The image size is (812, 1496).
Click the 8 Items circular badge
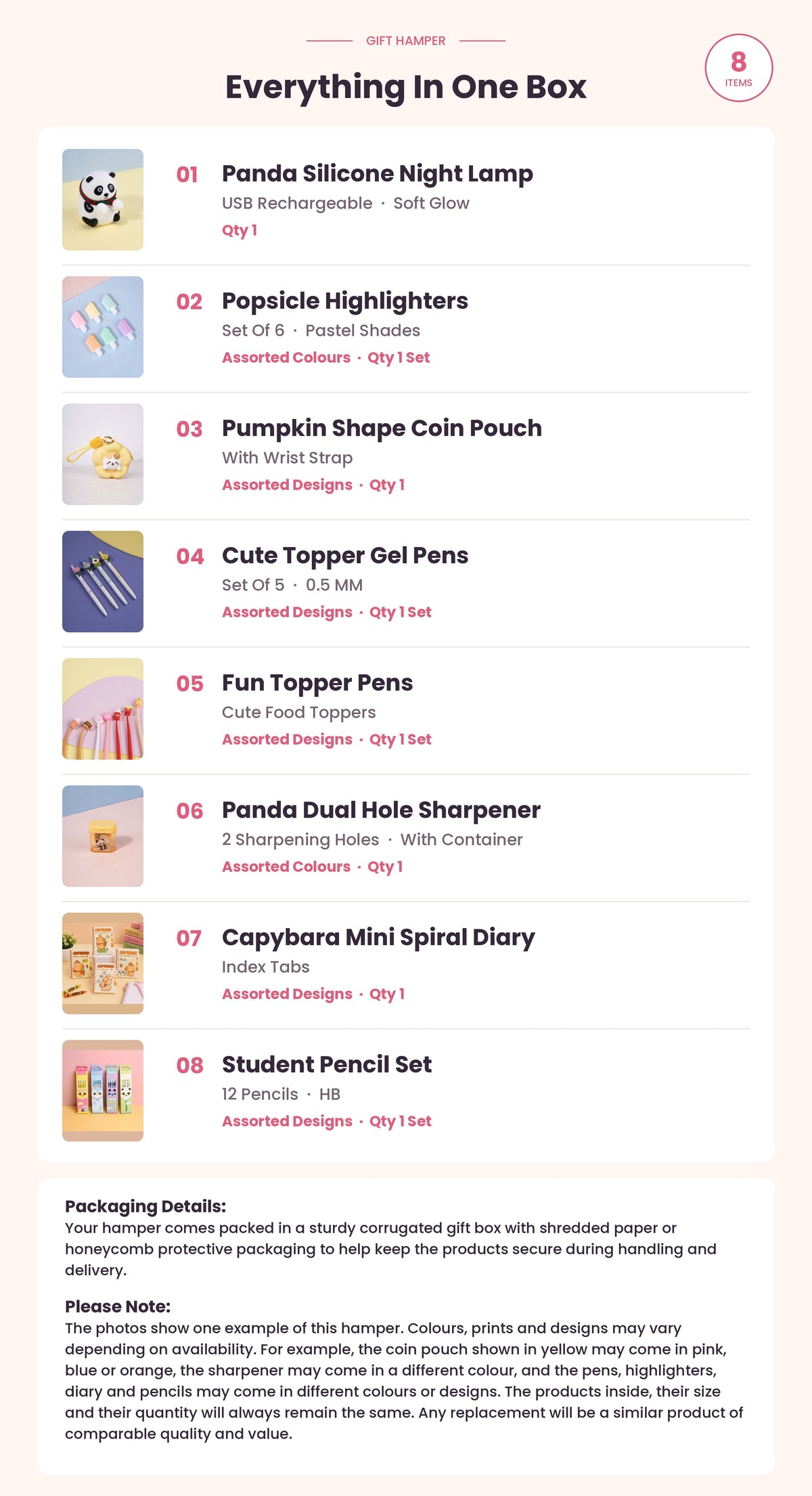739,68
